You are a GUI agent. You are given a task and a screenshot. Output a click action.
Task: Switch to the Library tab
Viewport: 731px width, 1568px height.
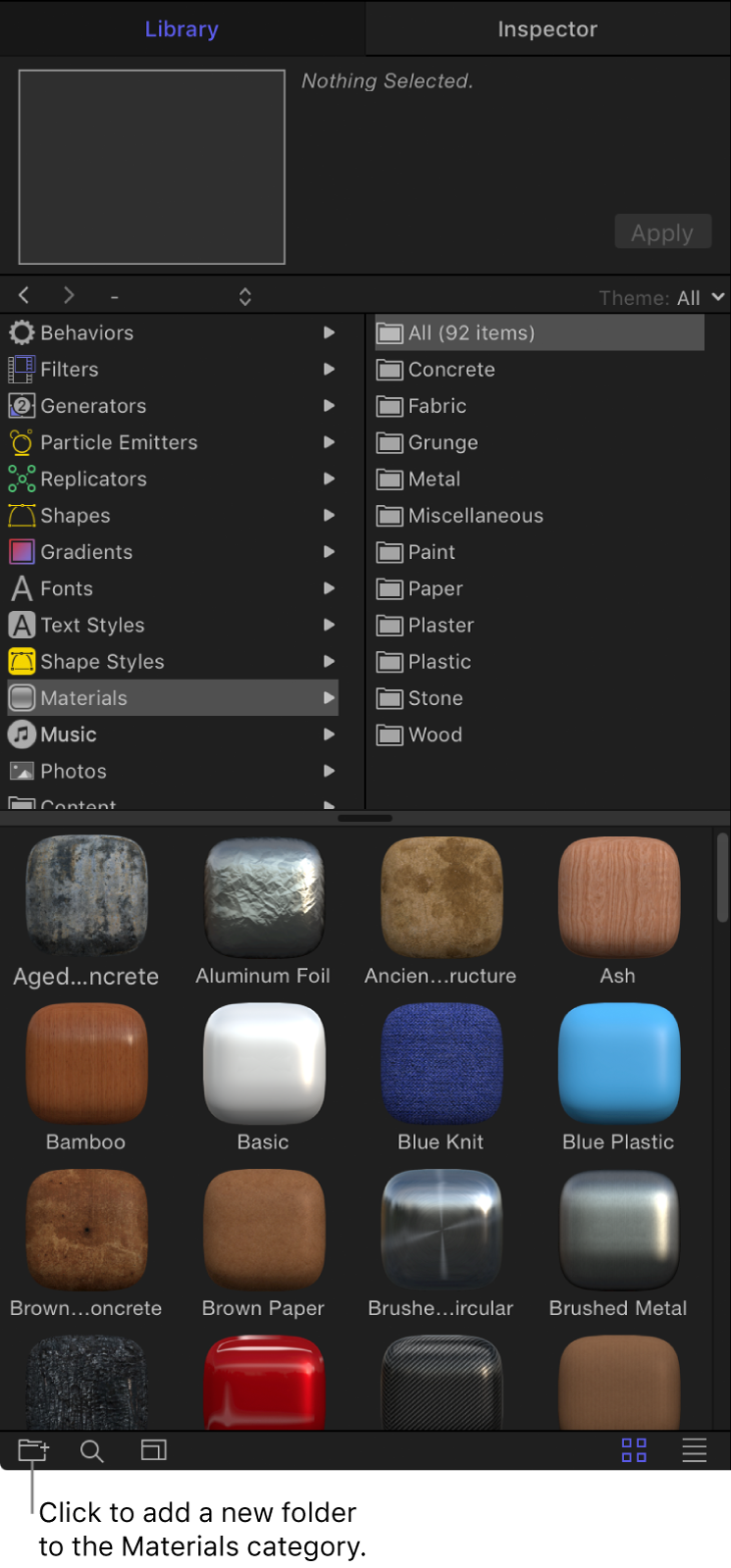182,28
